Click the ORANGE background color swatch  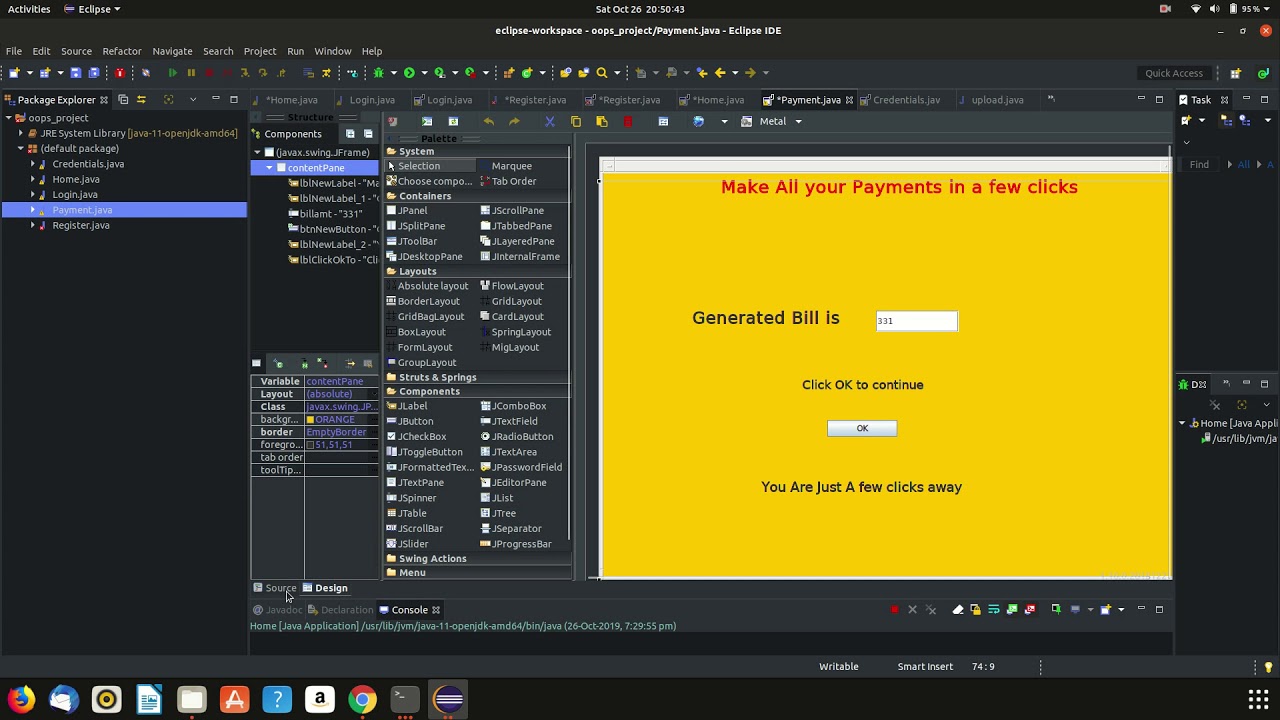coord(310,420)
